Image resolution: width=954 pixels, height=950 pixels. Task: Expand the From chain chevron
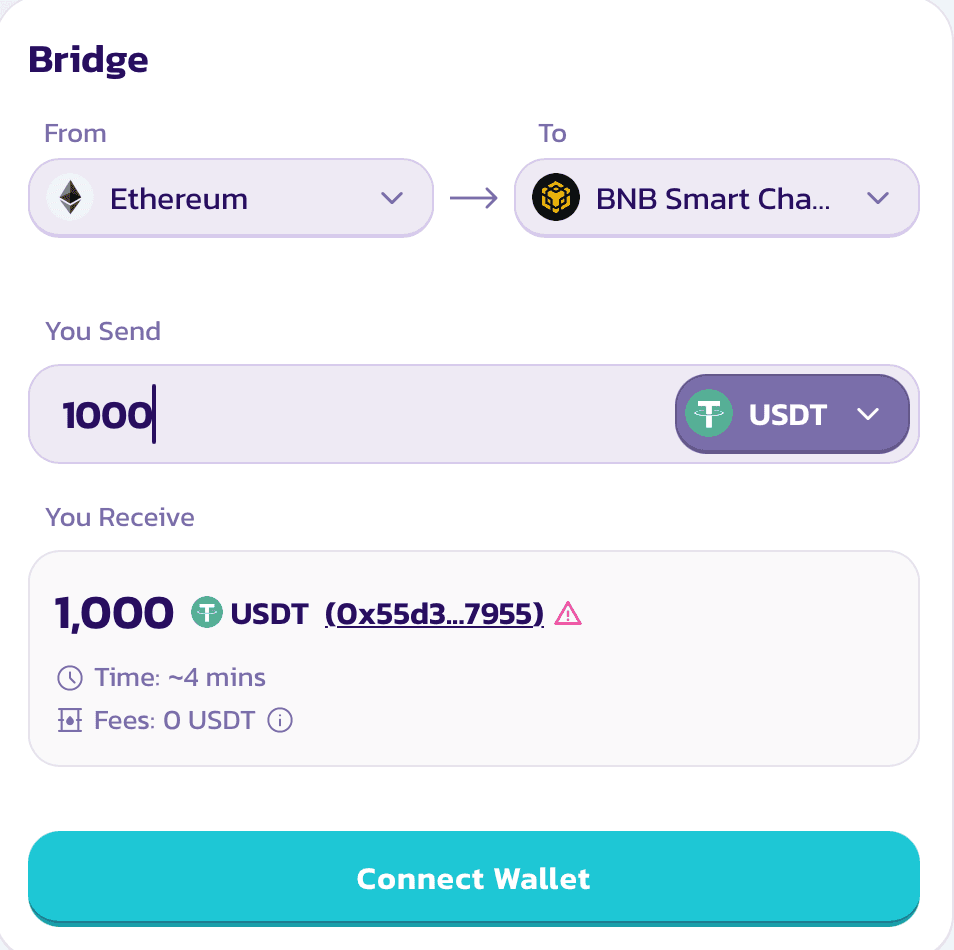click(x=392, y=198)
